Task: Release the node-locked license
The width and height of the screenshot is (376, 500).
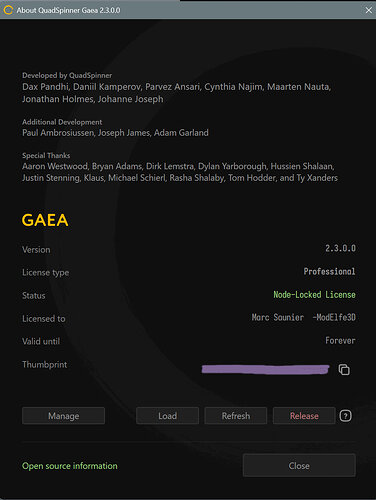Action: click(304, 416)
